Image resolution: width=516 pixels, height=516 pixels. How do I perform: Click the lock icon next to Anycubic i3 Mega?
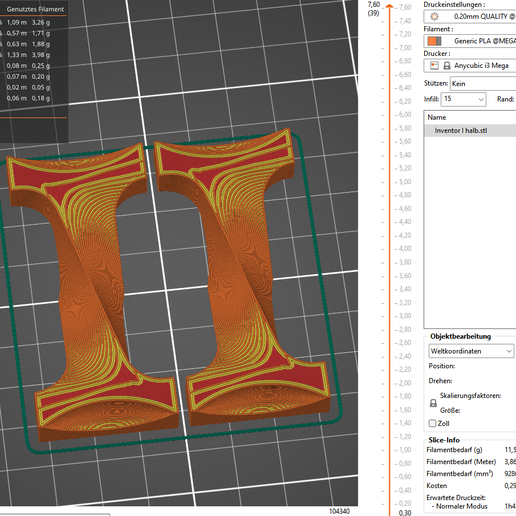click(x=447, y=66)
